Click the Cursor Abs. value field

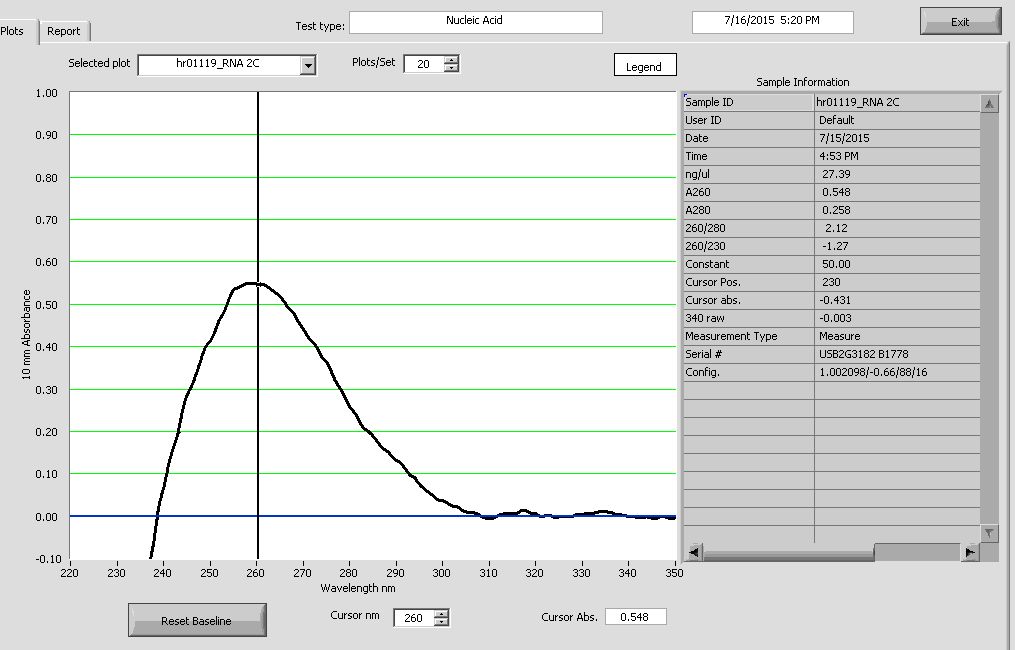point(635,617)
